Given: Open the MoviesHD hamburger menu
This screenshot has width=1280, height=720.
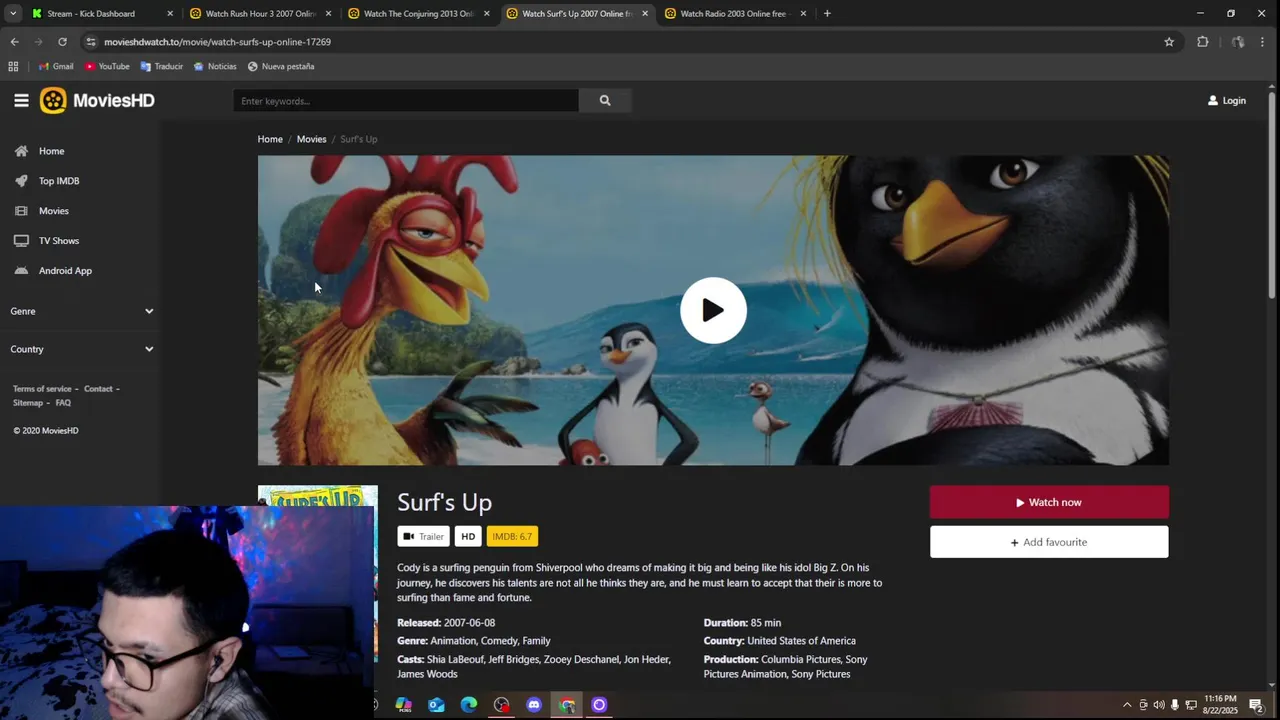Looking at the screenshot, I should [21, 100].
